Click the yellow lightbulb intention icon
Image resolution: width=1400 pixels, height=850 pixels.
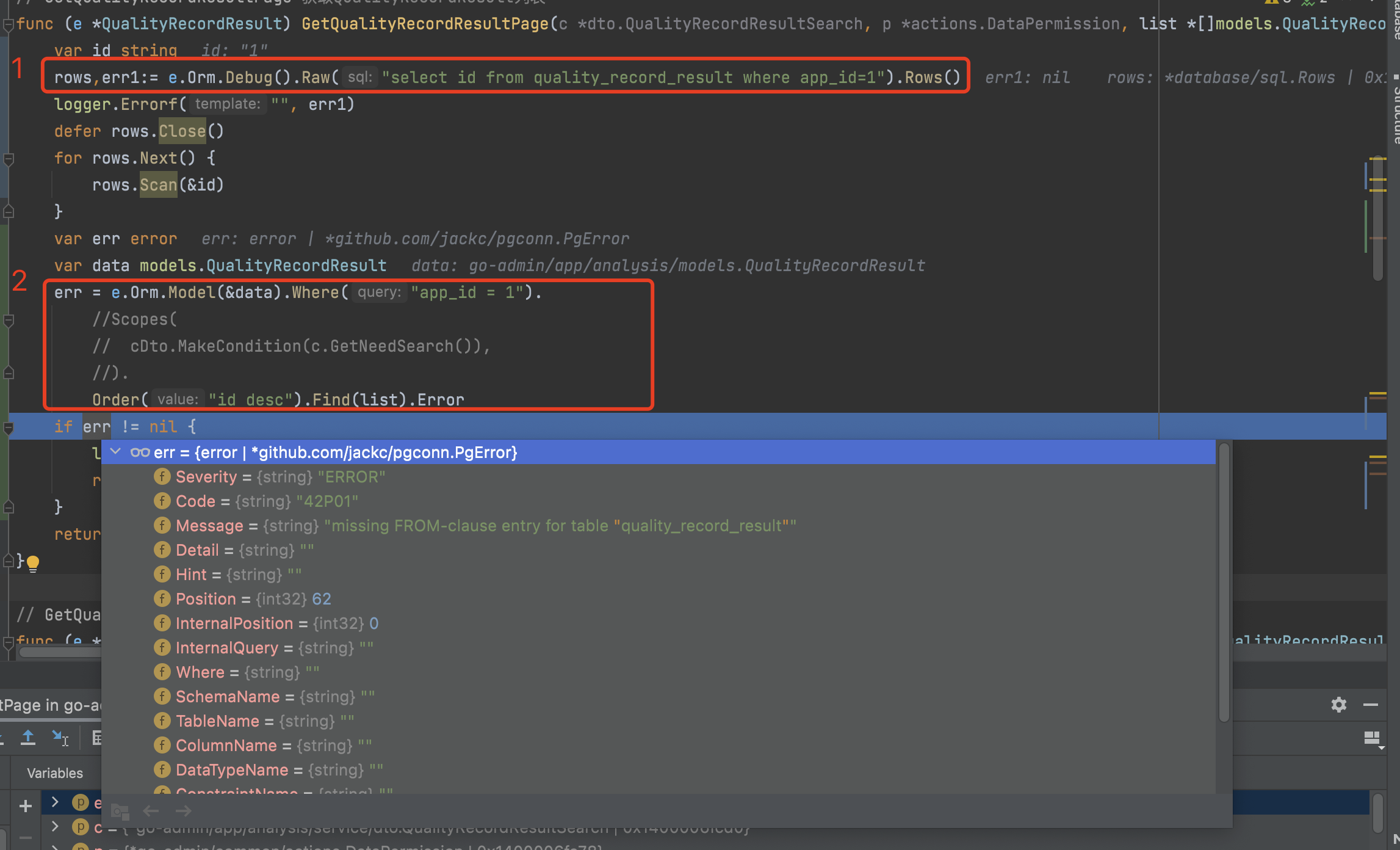[x=33, y=562]
